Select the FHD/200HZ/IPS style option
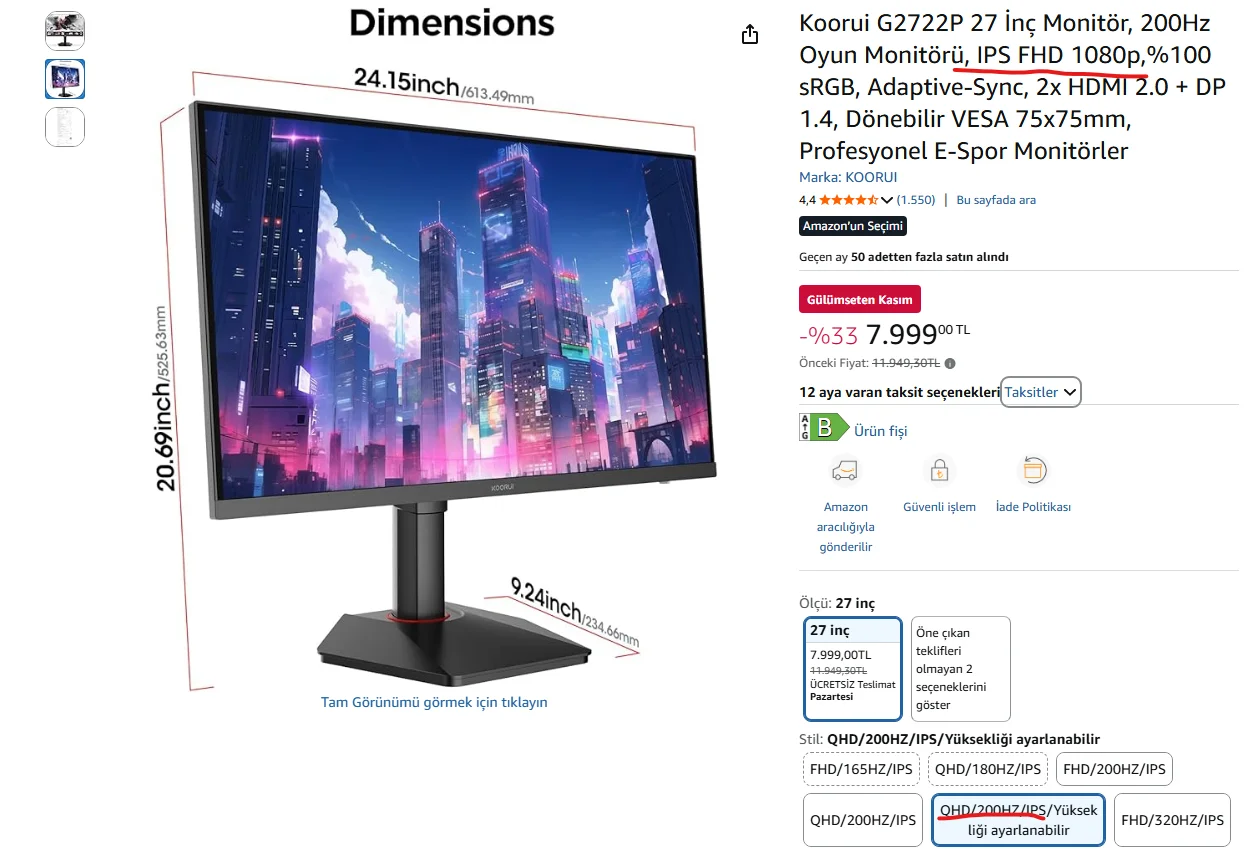1253x854 pixels. (1114, 769)
